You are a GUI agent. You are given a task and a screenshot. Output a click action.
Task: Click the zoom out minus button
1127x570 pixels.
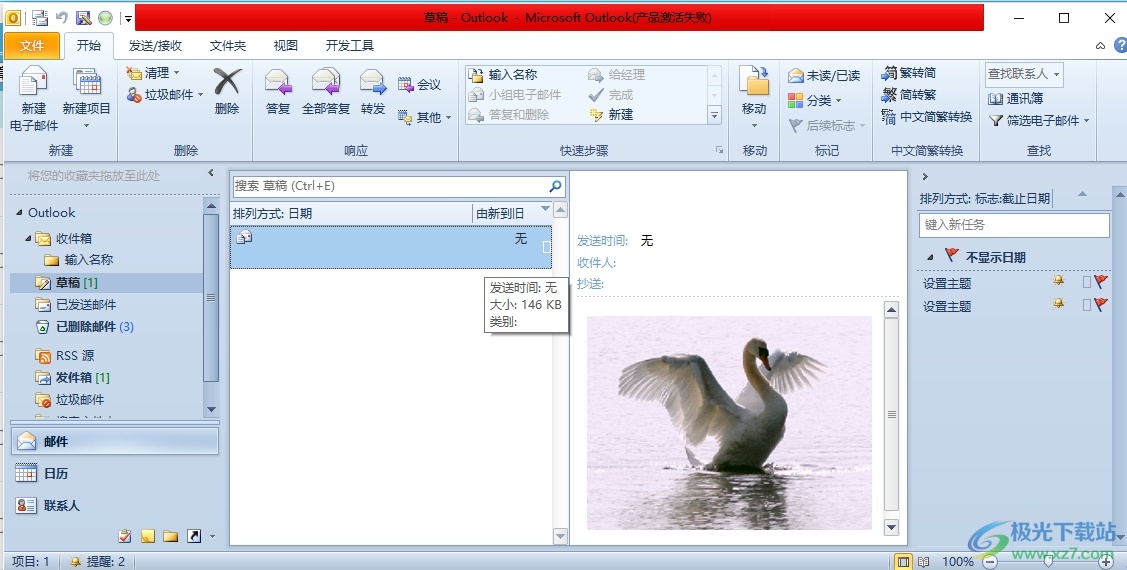[990, 561]
